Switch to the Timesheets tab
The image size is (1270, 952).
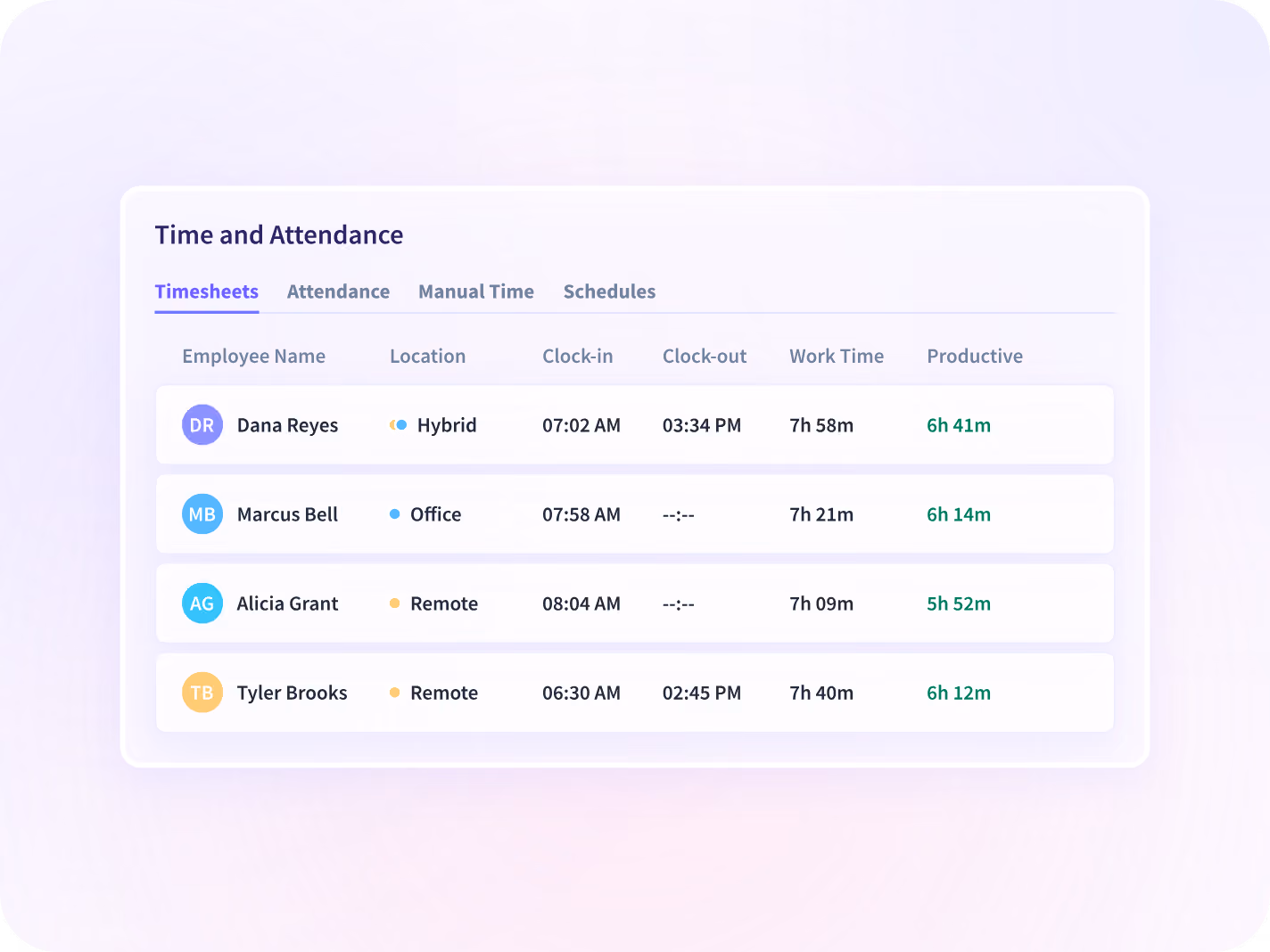(207, 291)
